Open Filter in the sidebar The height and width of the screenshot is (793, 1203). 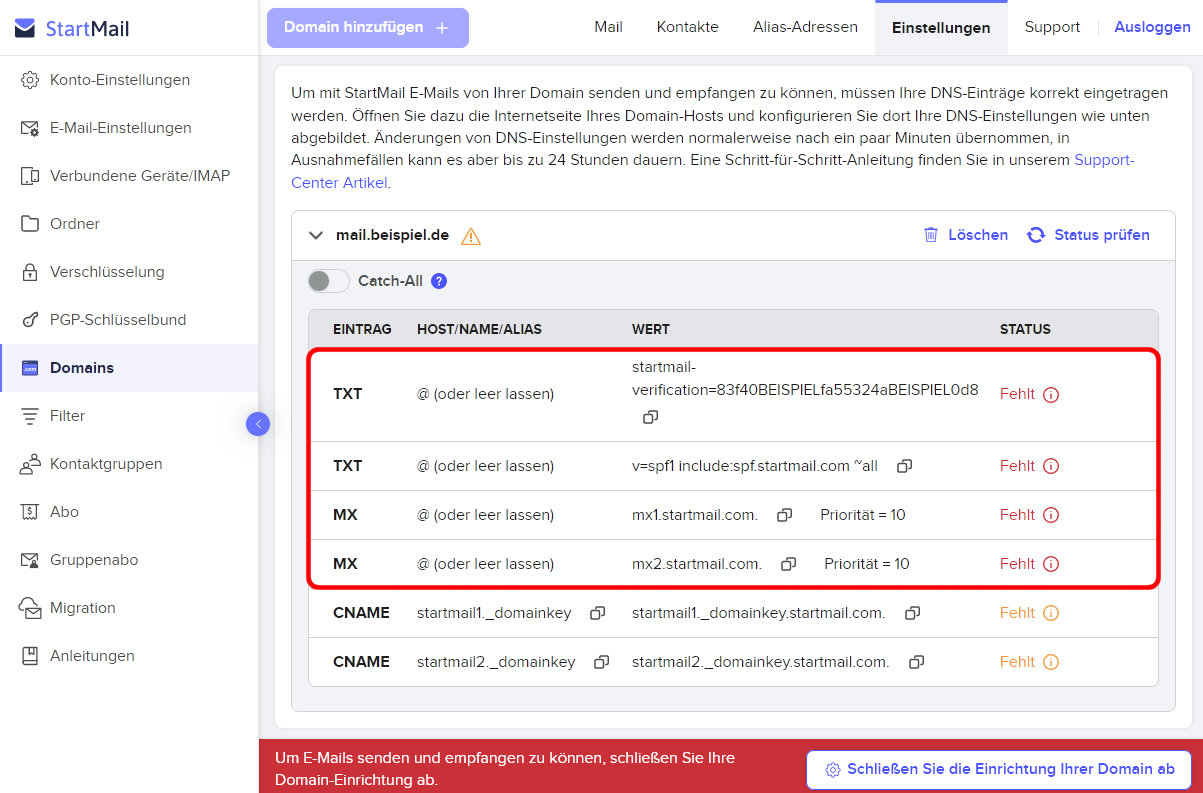coord(129,416)
